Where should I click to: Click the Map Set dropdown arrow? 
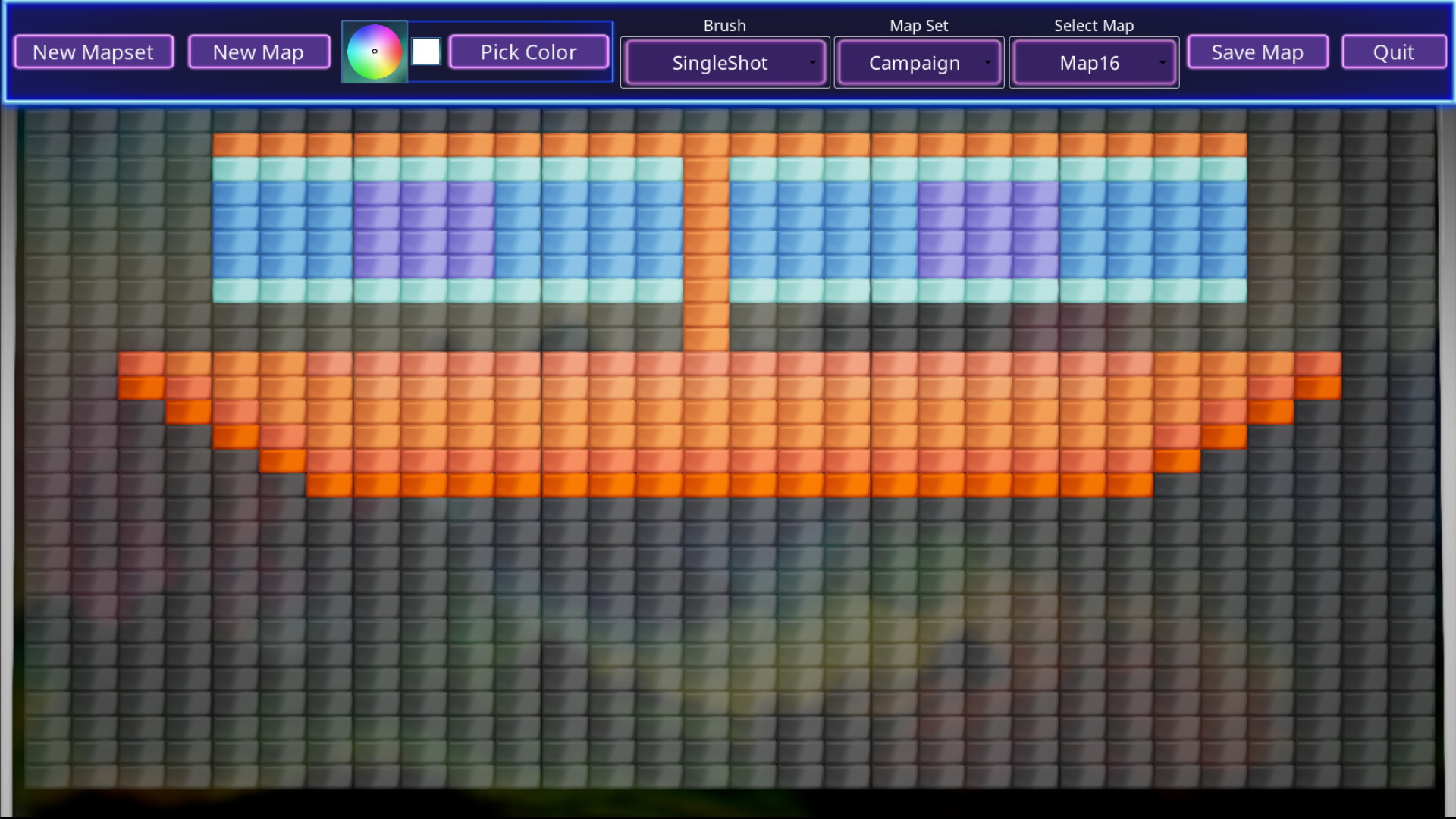pyautogui.click(x=988, y=63)
